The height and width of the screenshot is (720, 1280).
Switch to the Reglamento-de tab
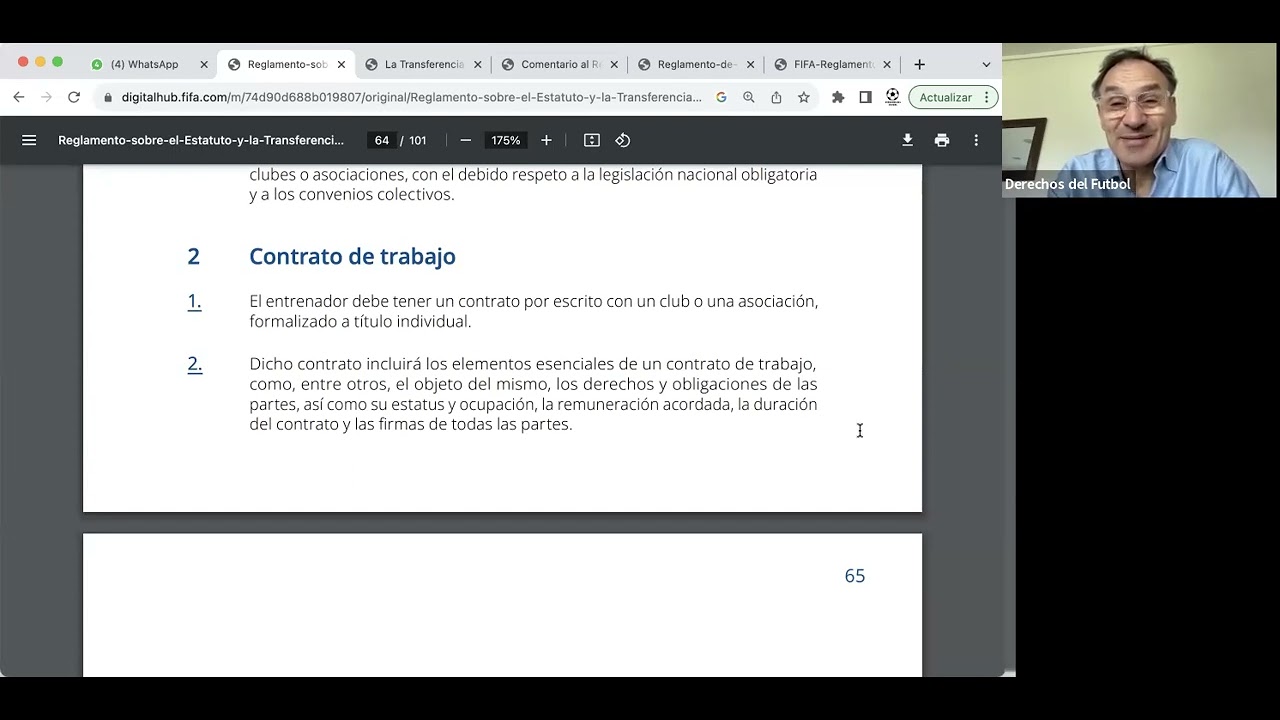697,64
